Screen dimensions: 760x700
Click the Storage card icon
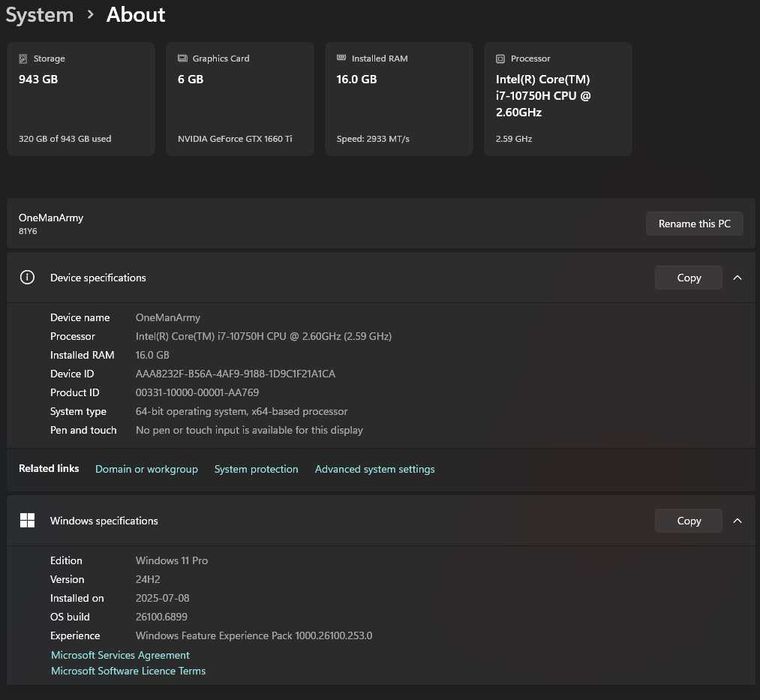[23, 59]
